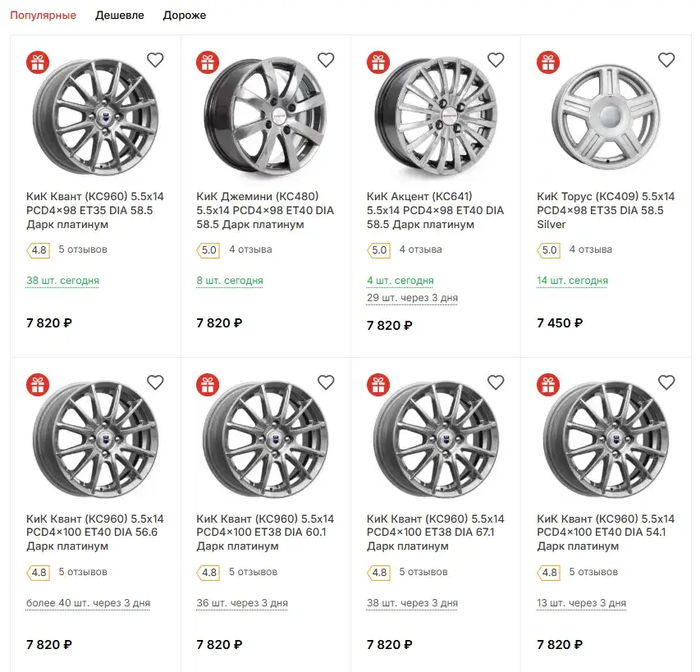
Task: Click 29 шт. через 3 дня availability
Action: click(x=412, y=298)
